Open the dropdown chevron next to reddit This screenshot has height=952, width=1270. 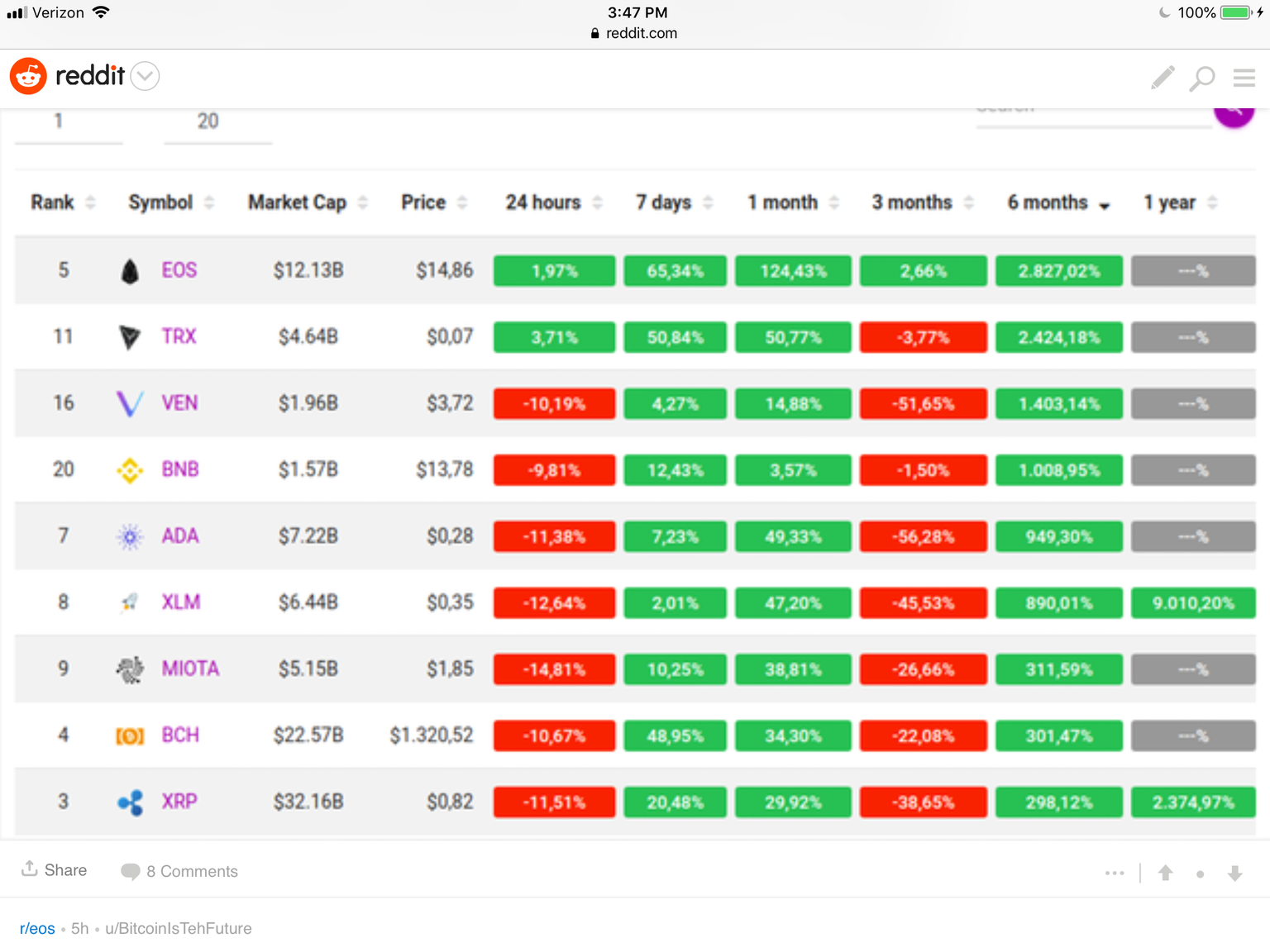(146, 76)
